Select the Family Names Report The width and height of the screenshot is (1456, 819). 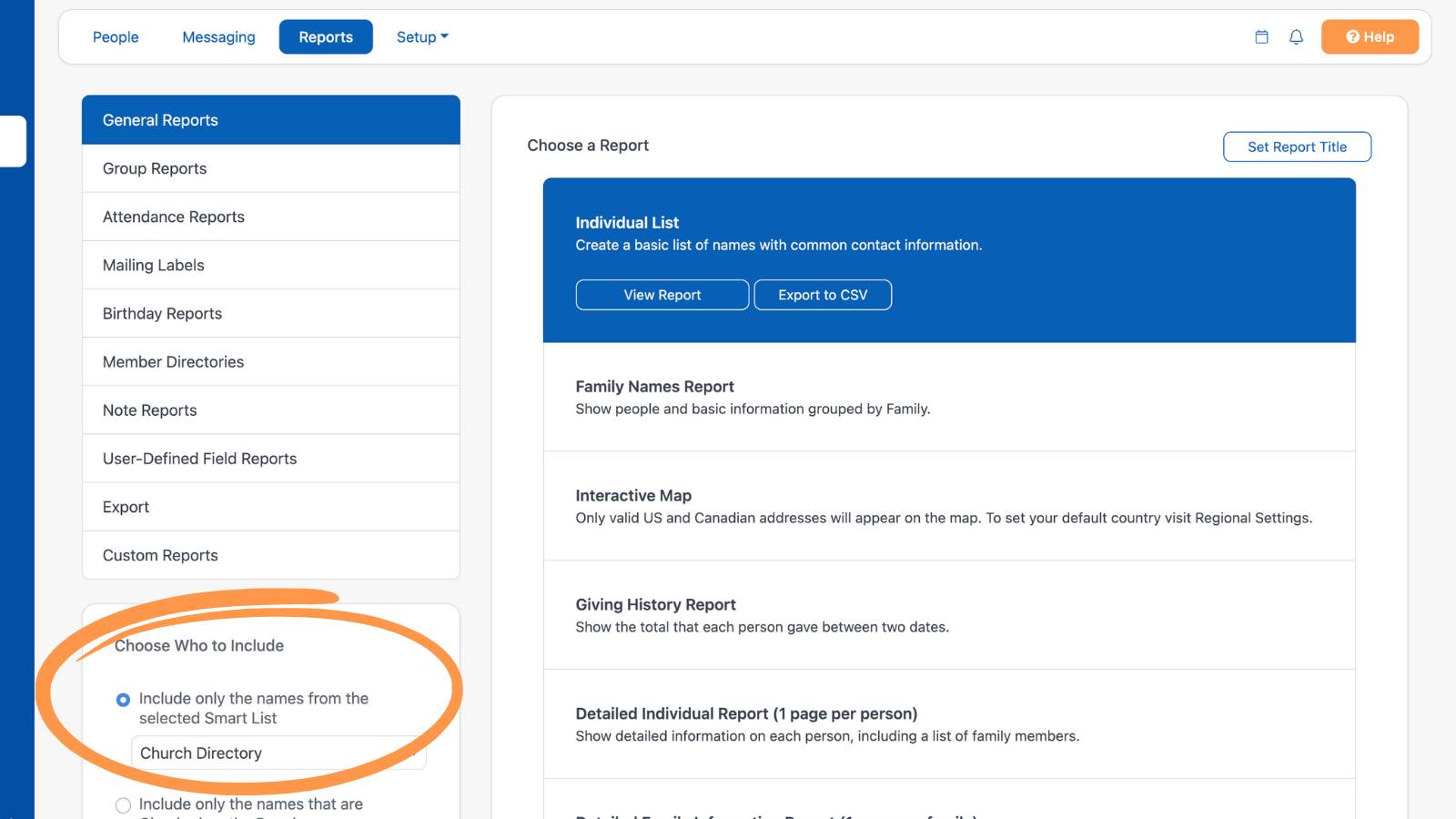[949, 397]
